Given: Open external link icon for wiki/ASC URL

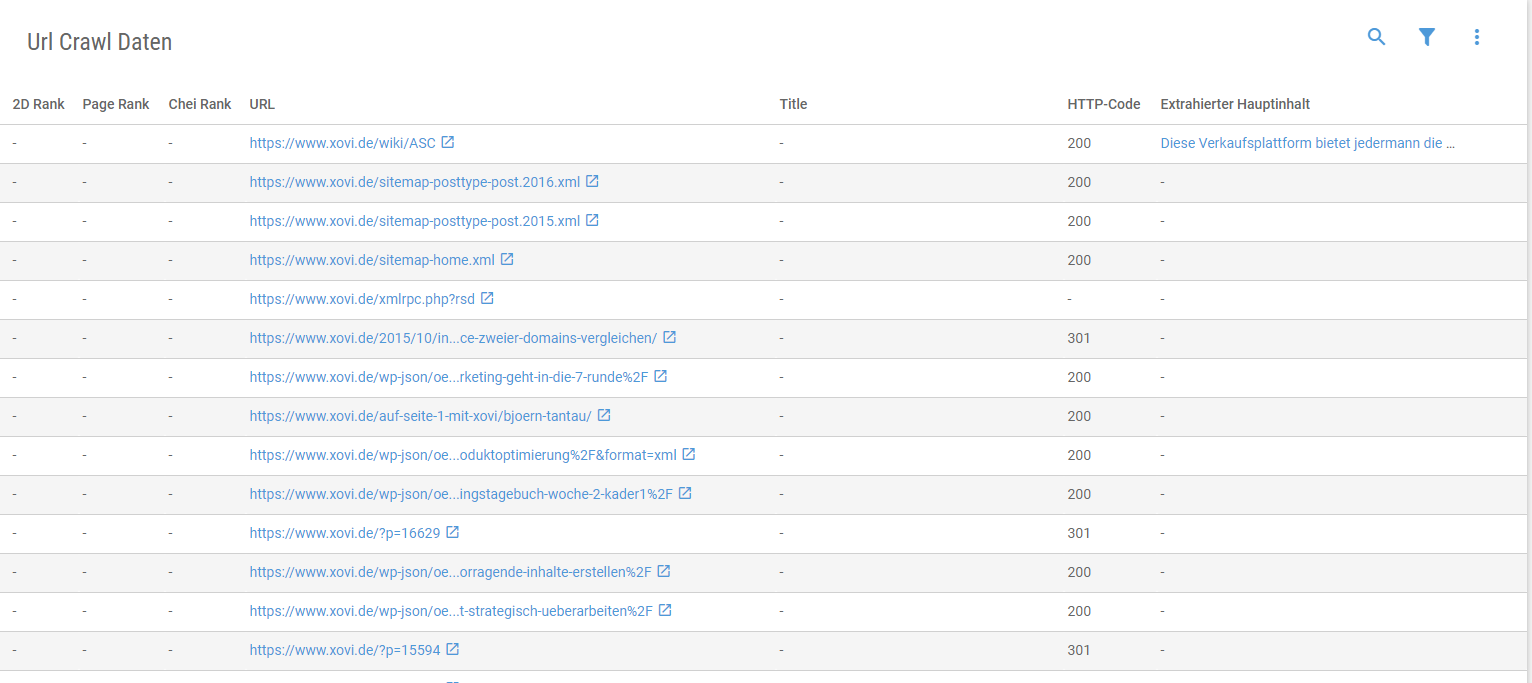Looking at the screenshot, I should pyautogui.click(x=448, y=142).
